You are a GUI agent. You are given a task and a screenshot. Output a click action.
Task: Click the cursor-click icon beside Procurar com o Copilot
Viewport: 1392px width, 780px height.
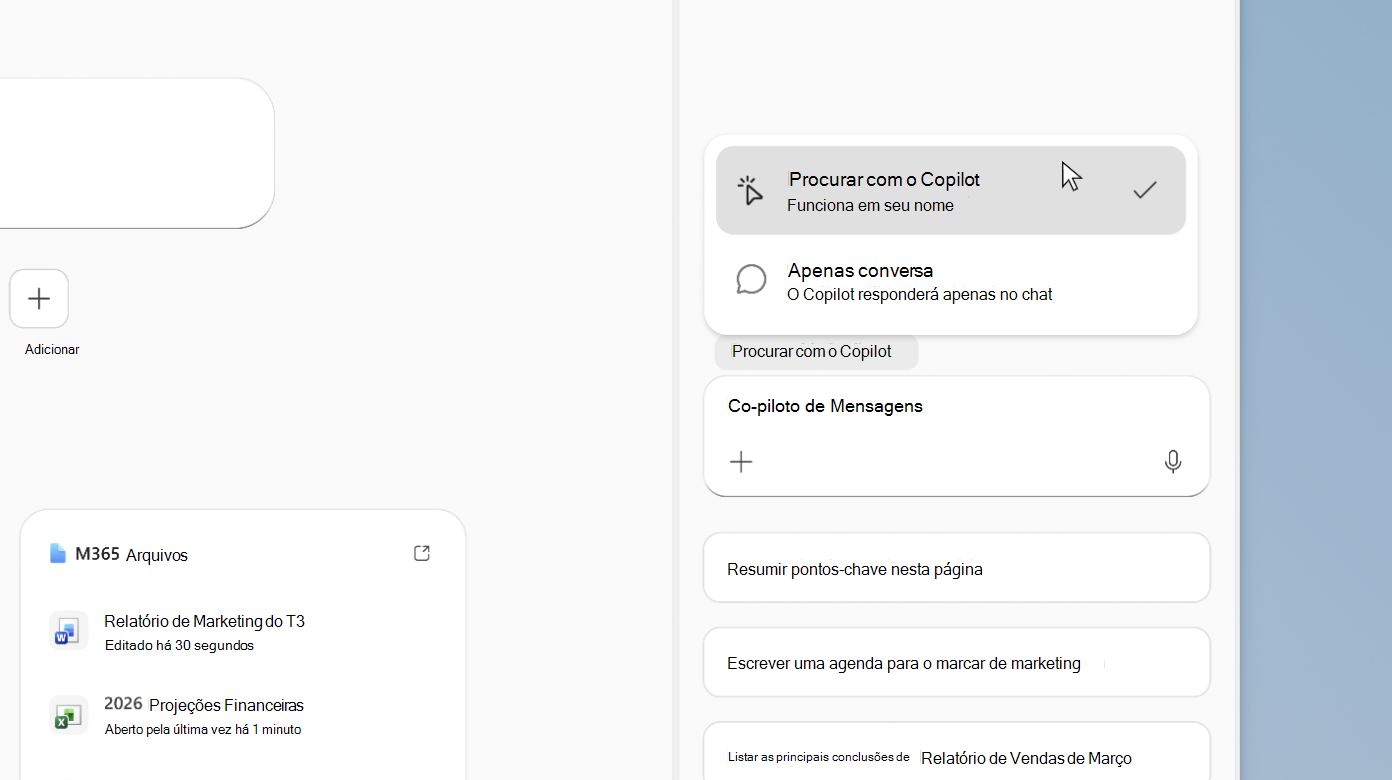pyautogui.click(x=750, y=190)
